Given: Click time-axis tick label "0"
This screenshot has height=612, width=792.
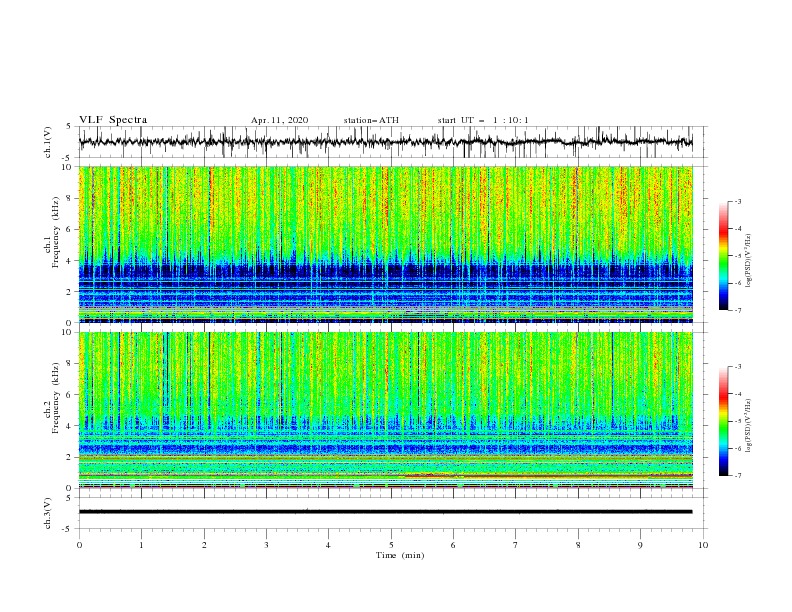Looking at the screenshot, I should tap(79, 545).
